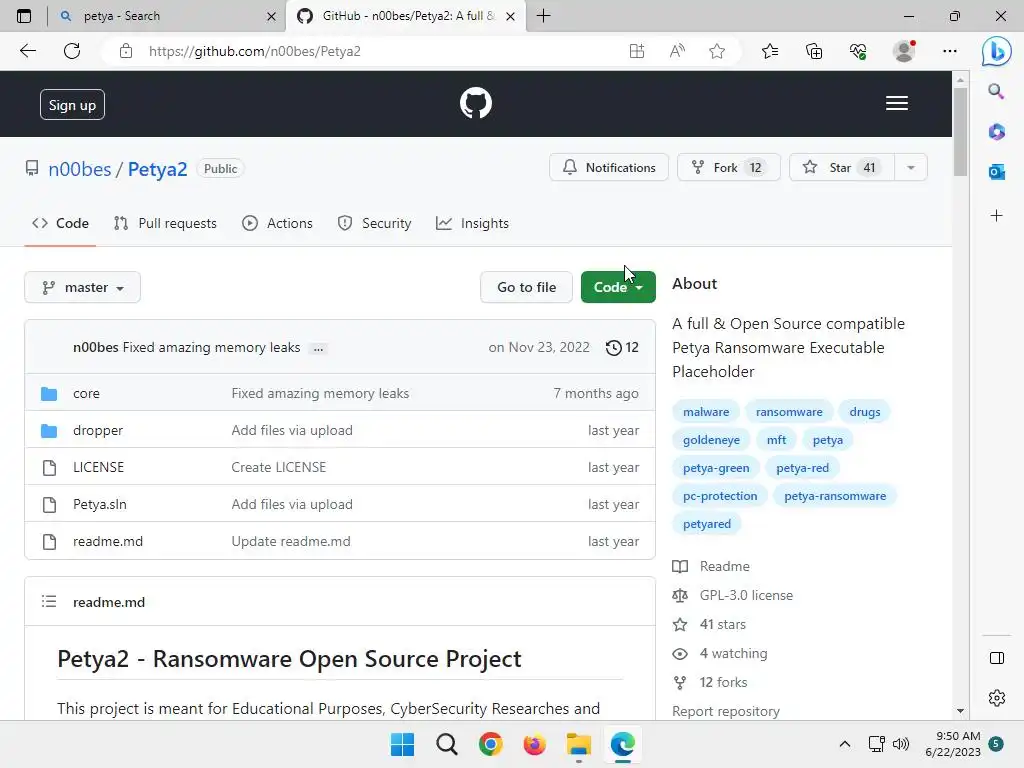Refresh the current page
The image size is (1024, 768).
click(72, 51)
